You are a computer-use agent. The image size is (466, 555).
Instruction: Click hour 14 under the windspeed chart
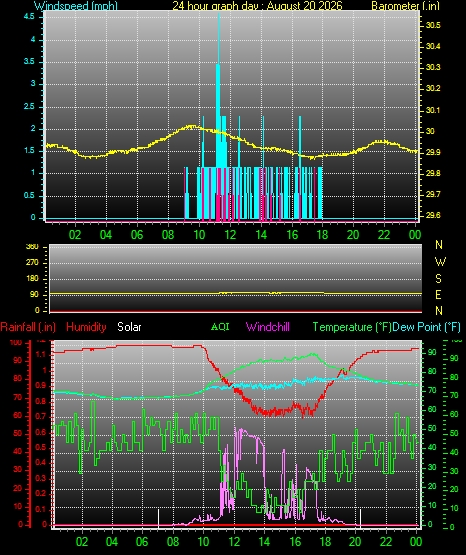tap(261, 235)
